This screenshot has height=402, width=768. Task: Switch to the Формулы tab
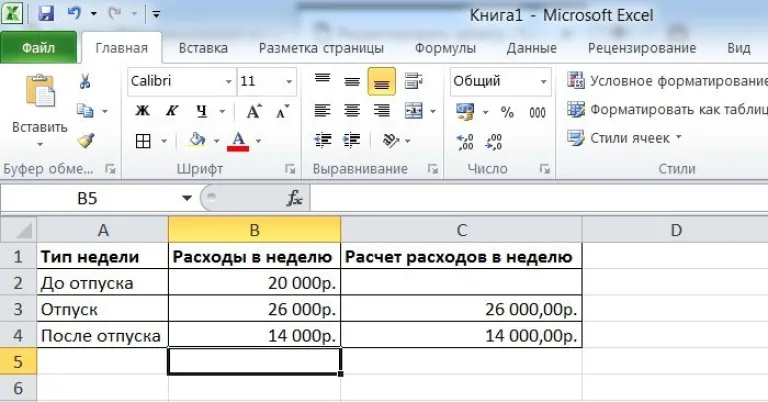(x=445, y=48)
